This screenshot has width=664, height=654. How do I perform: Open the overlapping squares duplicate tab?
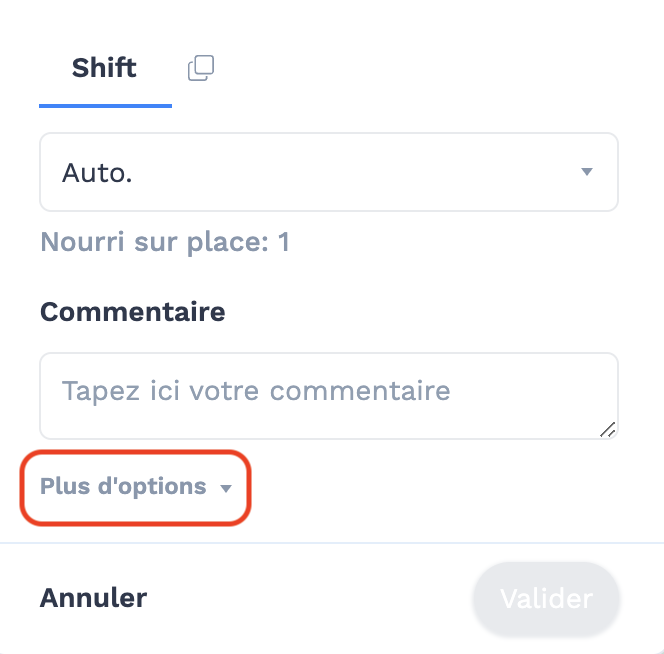[201, 68]
